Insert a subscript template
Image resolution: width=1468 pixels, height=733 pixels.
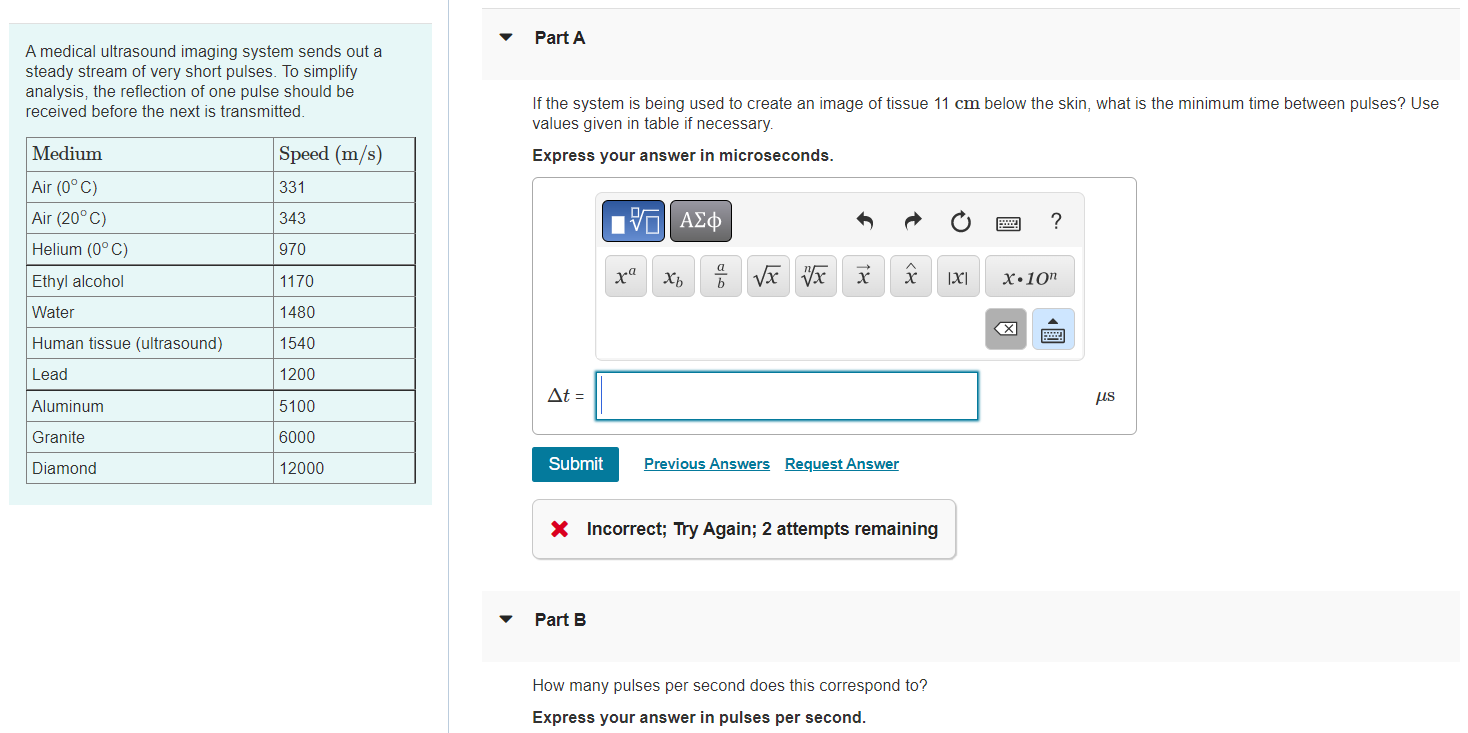click(673, 277)
